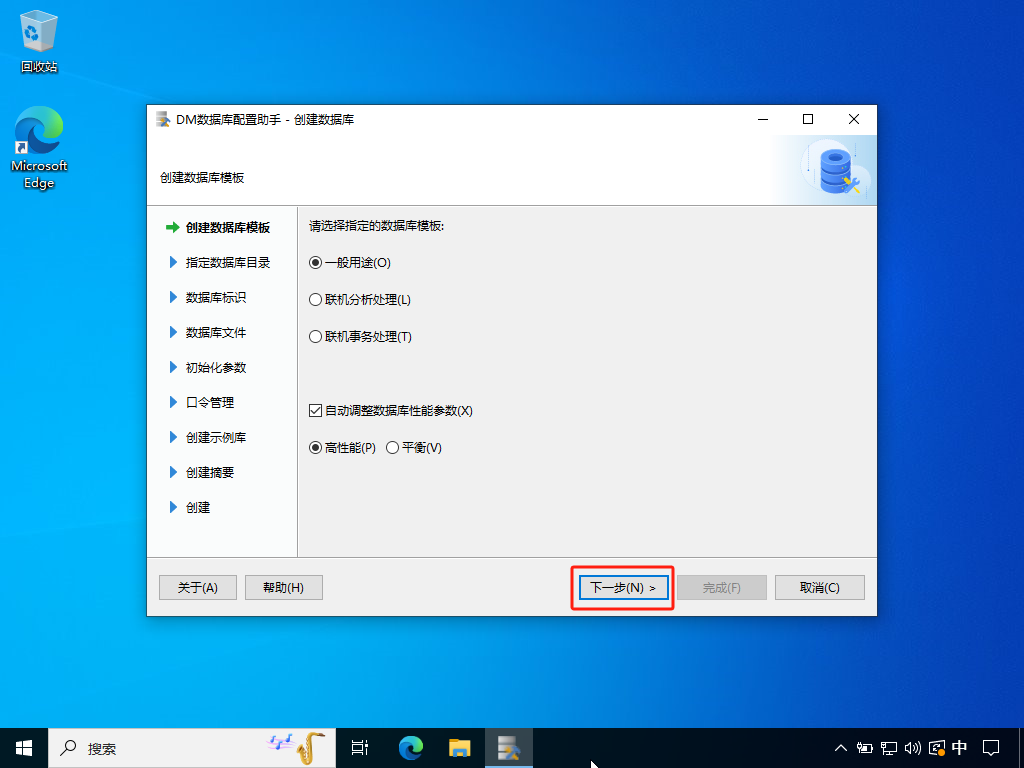Minimize the DM数据库配置助手 window
The image size is (1024, 768).
(763, 120)
